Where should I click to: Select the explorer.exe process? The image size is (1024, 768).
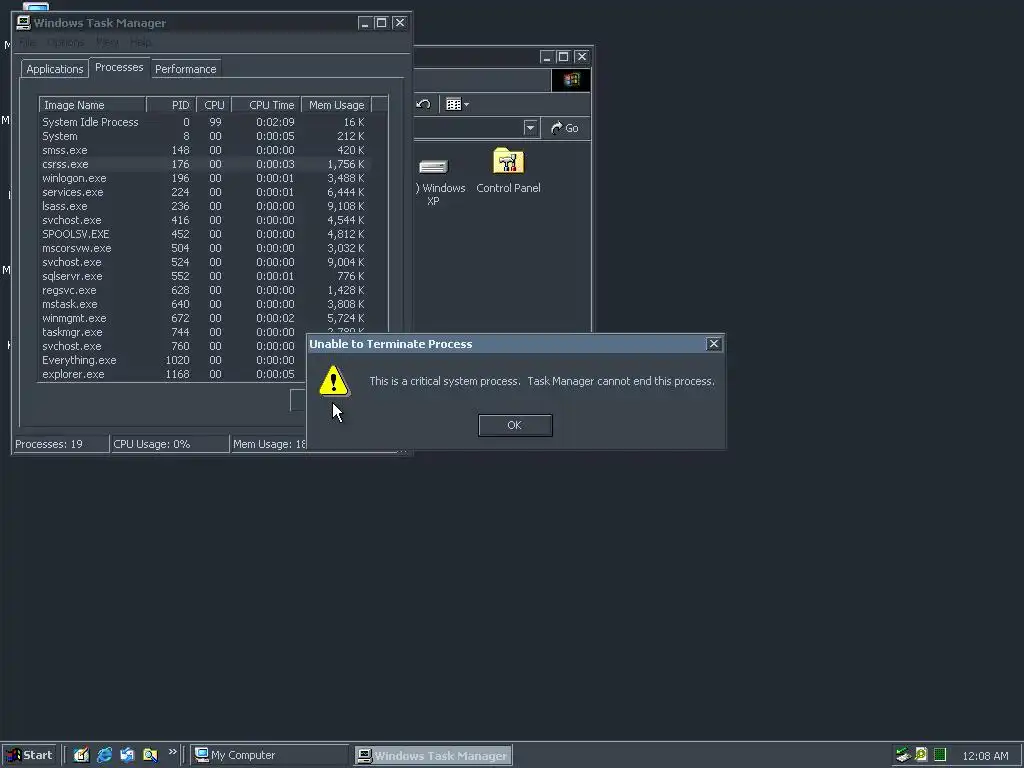coord(173,374)
